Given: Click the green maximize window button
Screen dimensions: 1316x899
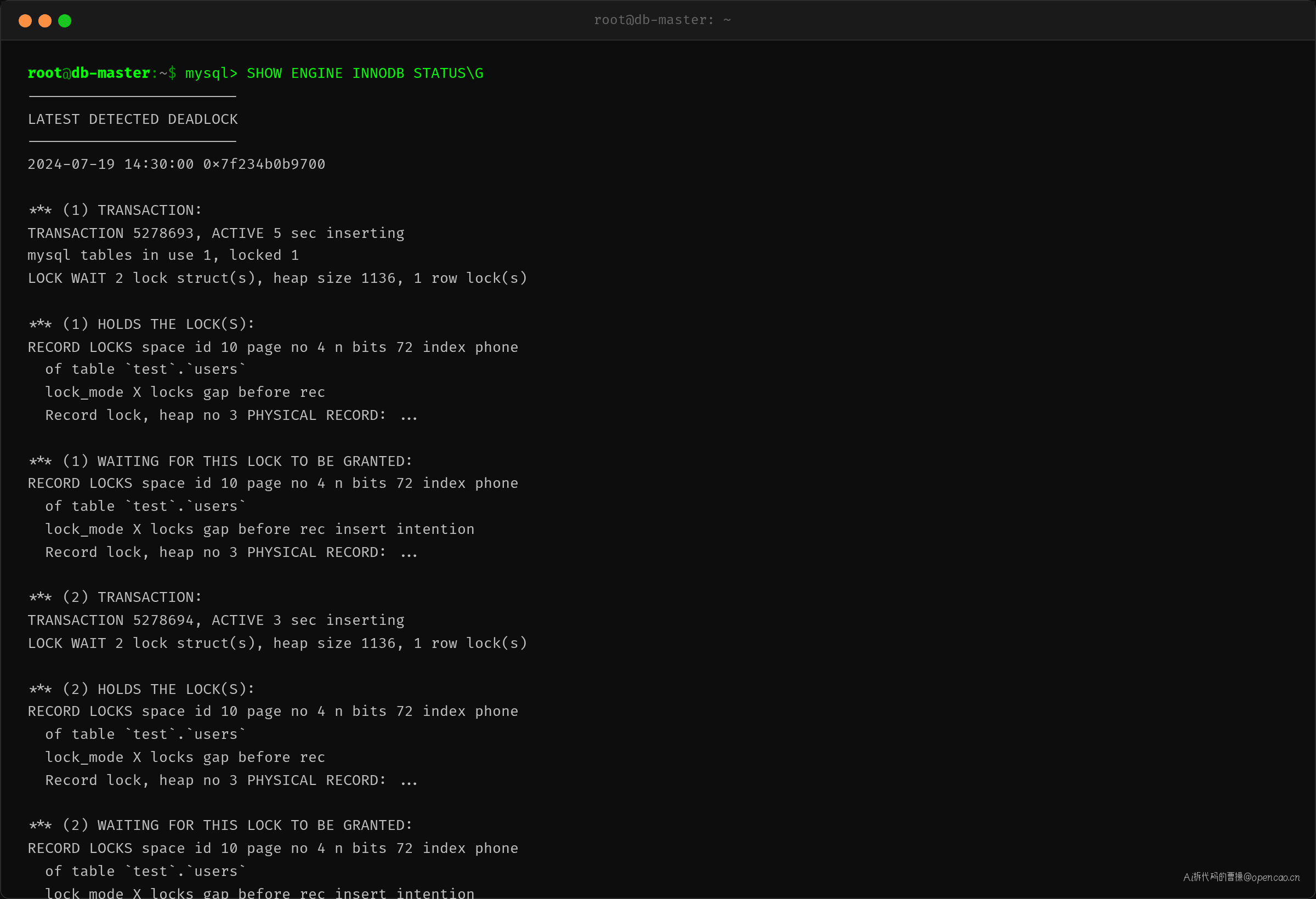Looking at the screenshot, I should [x=65, y=21].
